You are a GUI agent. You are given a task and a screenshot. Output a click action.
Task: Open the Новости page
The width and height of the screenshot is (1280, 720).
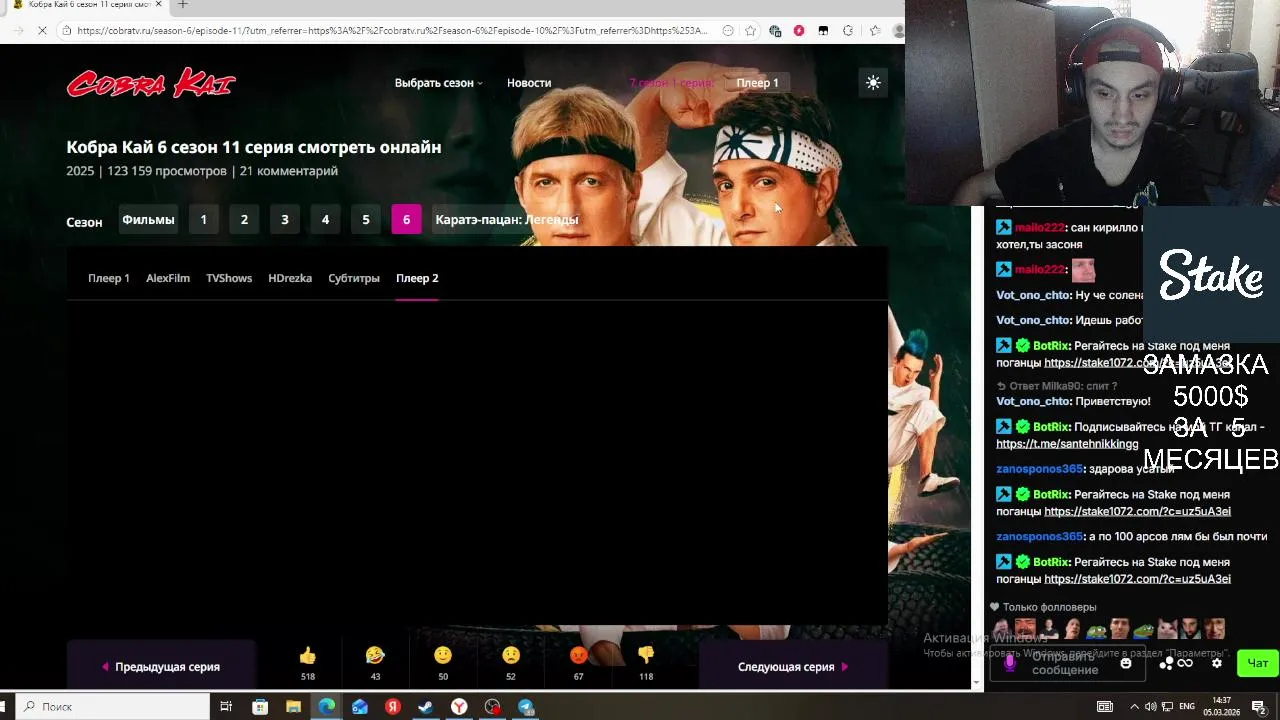pyautogui.click(x=529, y=83)
